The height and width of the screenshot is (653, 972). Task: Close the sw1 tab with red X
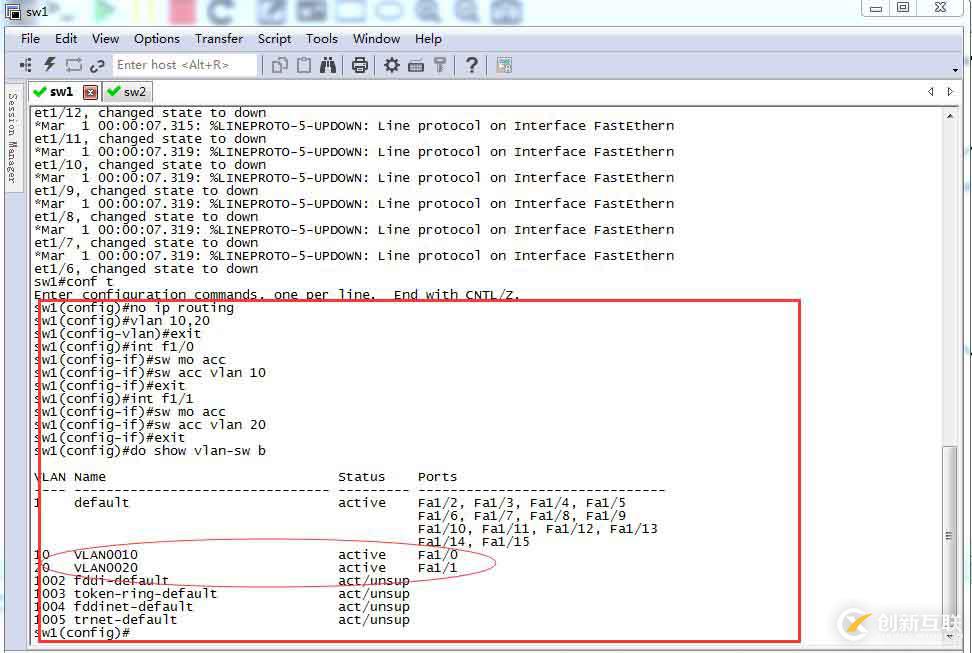(91, 92)
